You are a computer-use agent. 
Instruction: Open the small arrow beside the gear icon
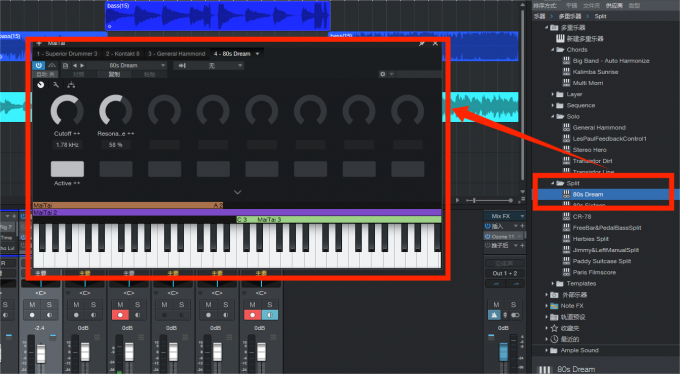point(392,74)
